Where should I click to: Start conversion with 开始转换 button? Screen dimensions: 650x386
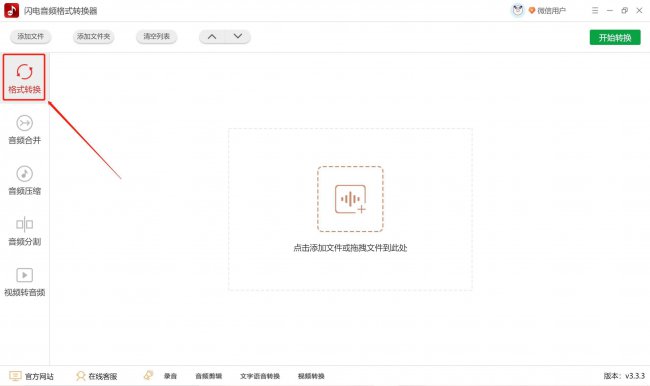(x=615, y=37)
